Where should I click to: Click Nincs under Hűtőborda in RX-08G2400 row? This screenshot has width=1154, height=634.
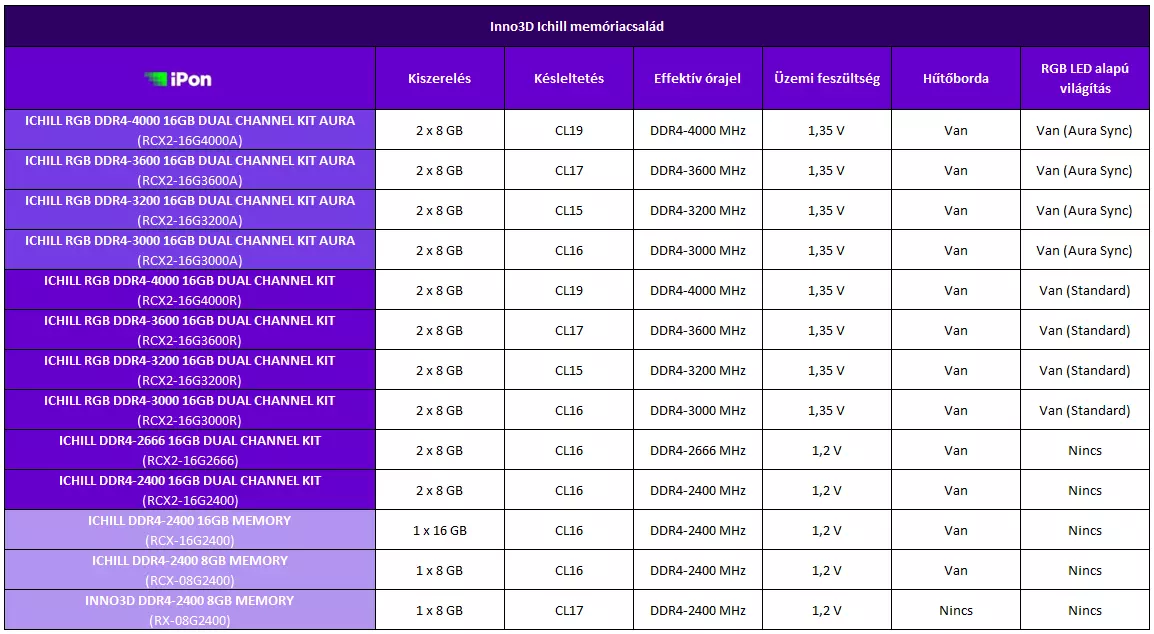[x=956, y=610]
